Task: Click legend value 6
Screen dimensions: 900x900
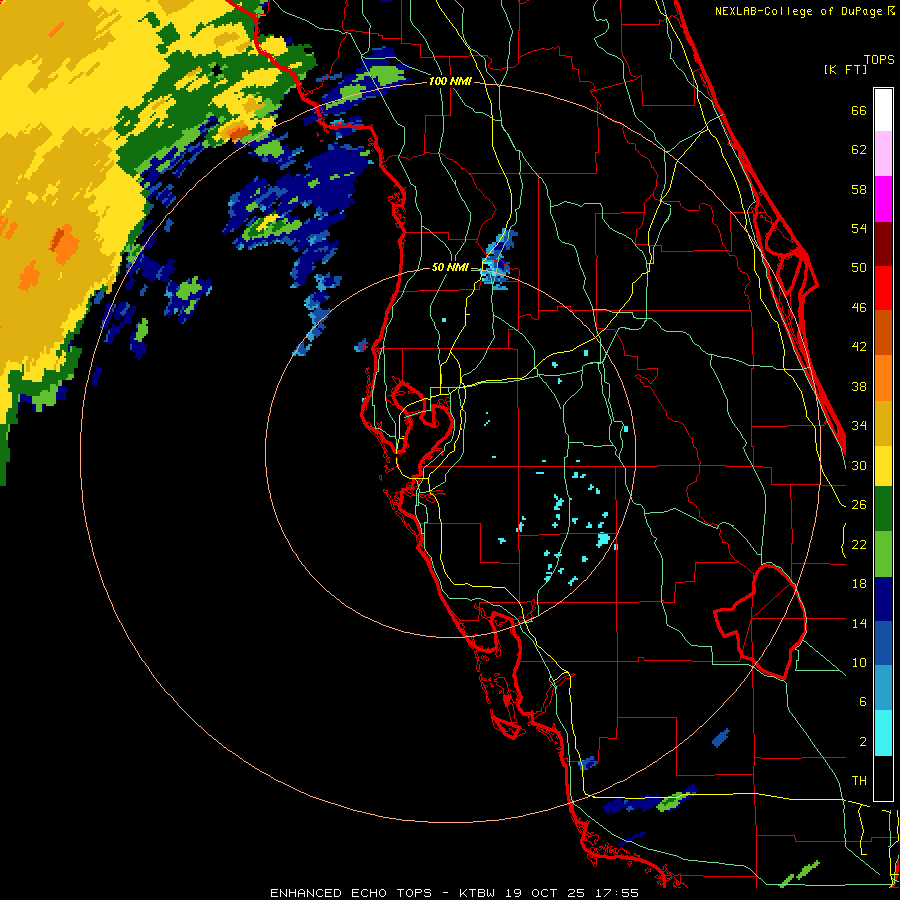Action: pos(863,702)
